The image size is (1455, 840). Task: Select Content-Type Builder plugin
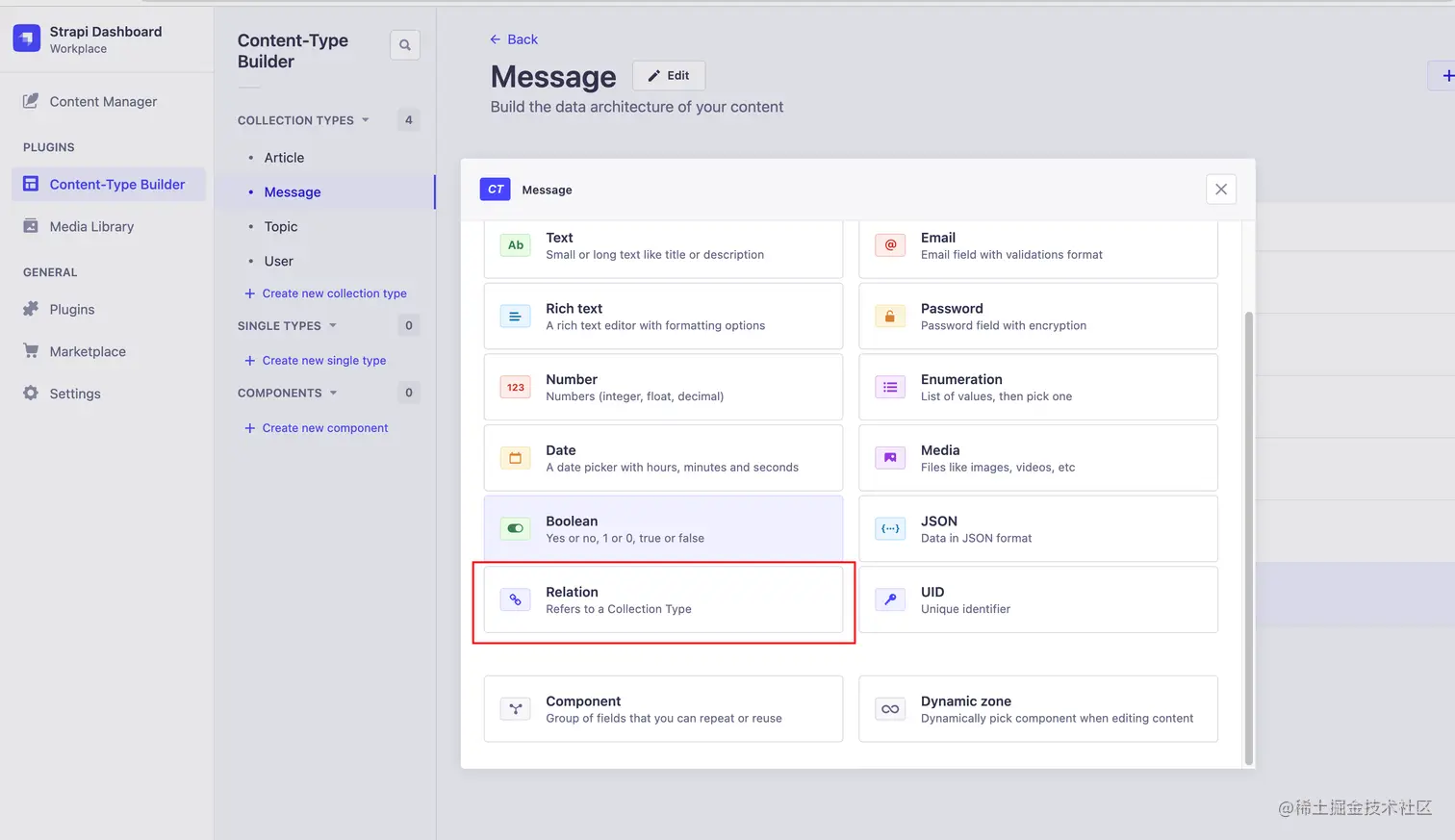109,184
